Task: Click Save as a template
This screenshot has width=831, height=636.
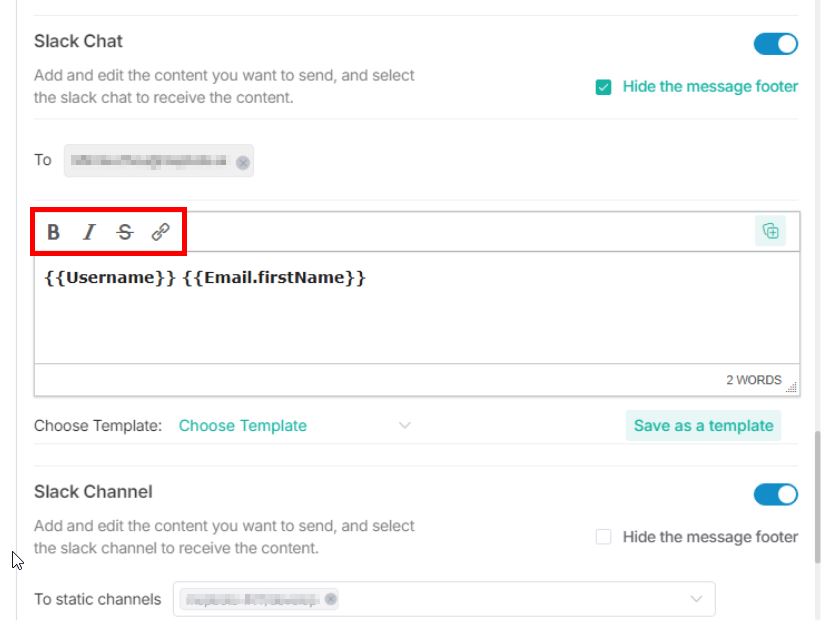Action: point(704,425)
